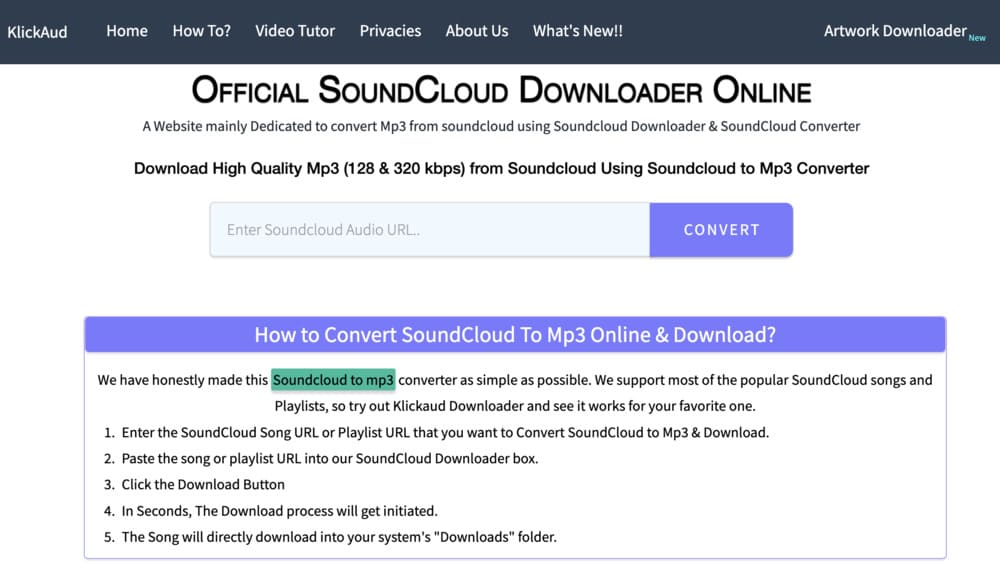Click the dark navigation bar background
The image size is (1000, 579).
(700, 31)
